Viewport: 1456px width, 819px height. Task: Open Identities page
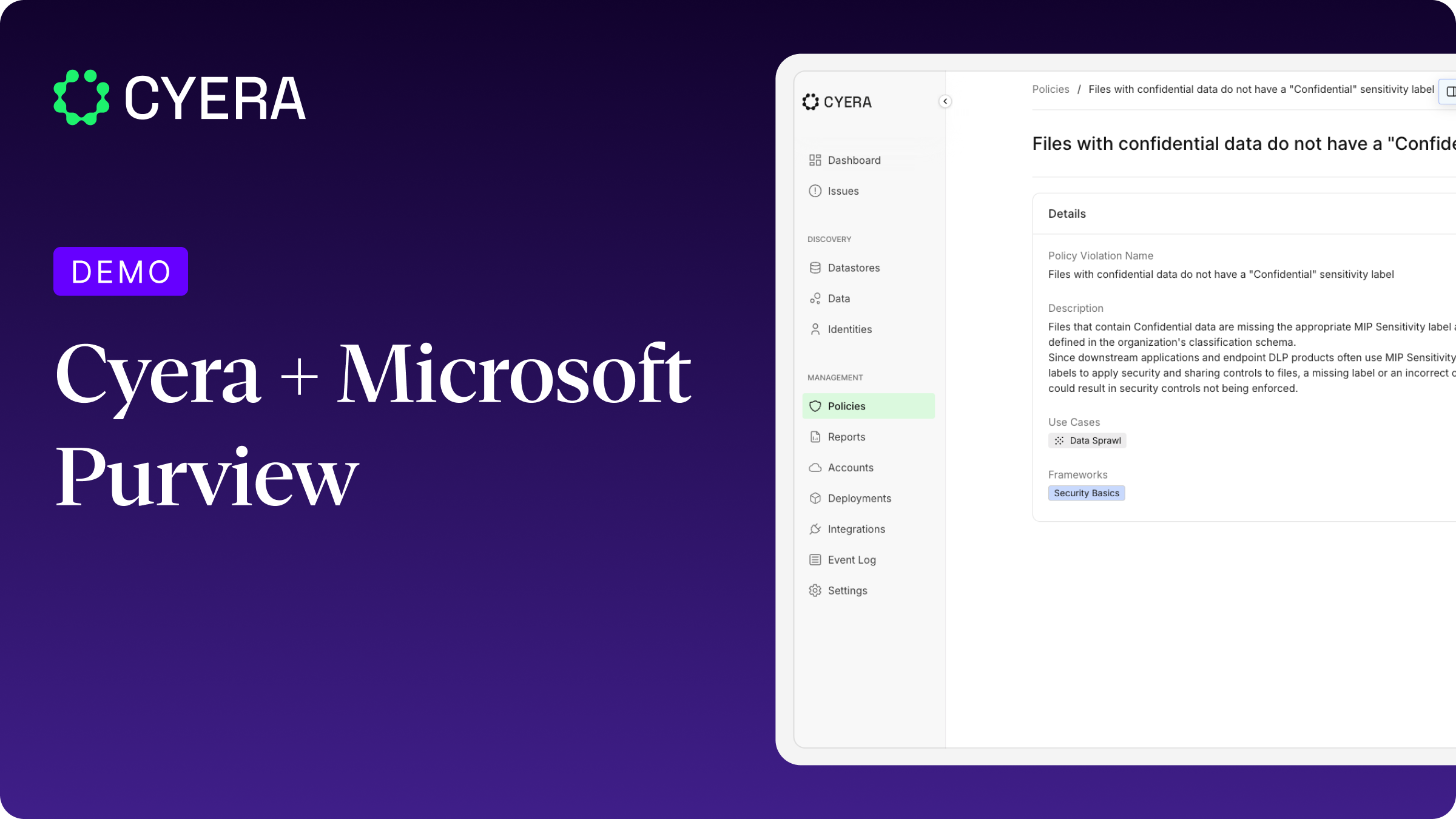point(868,329)
